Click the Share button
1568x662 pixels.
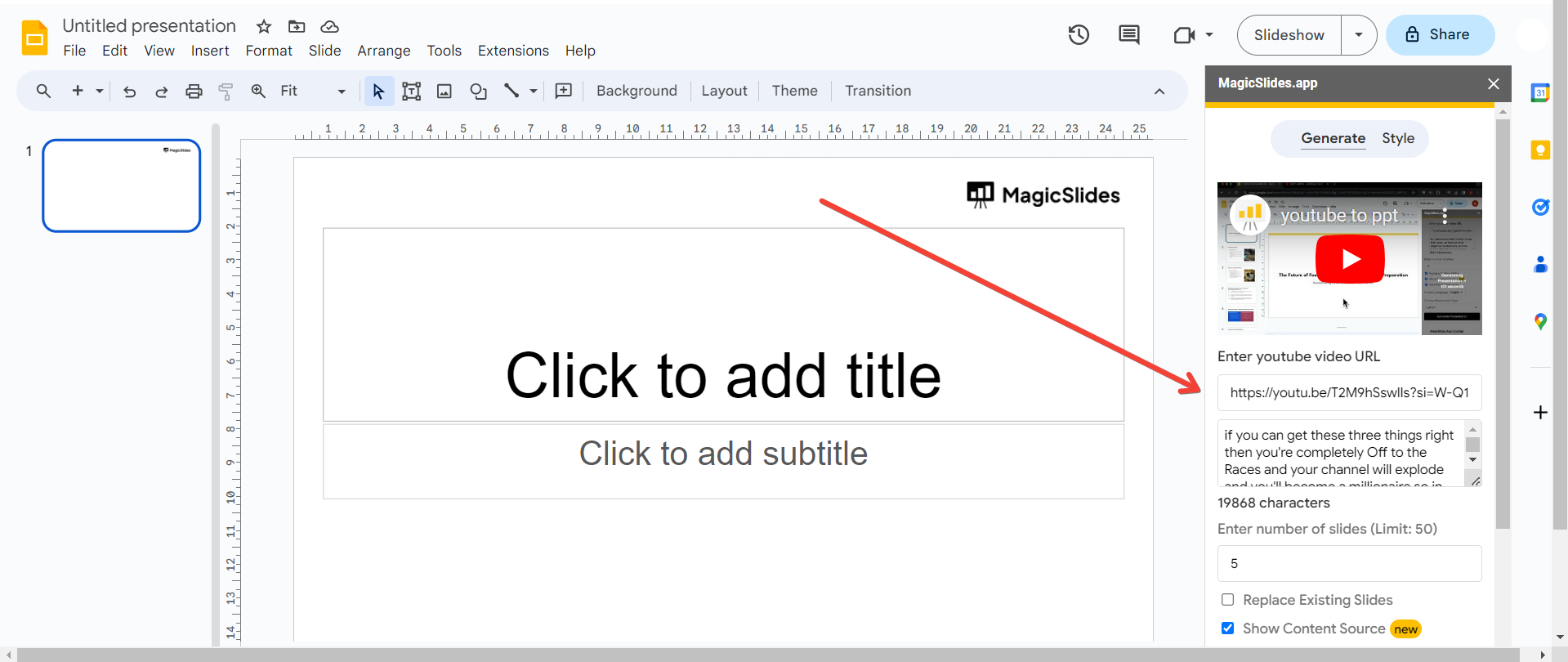pyautogui.click(x=1440, y=35)
